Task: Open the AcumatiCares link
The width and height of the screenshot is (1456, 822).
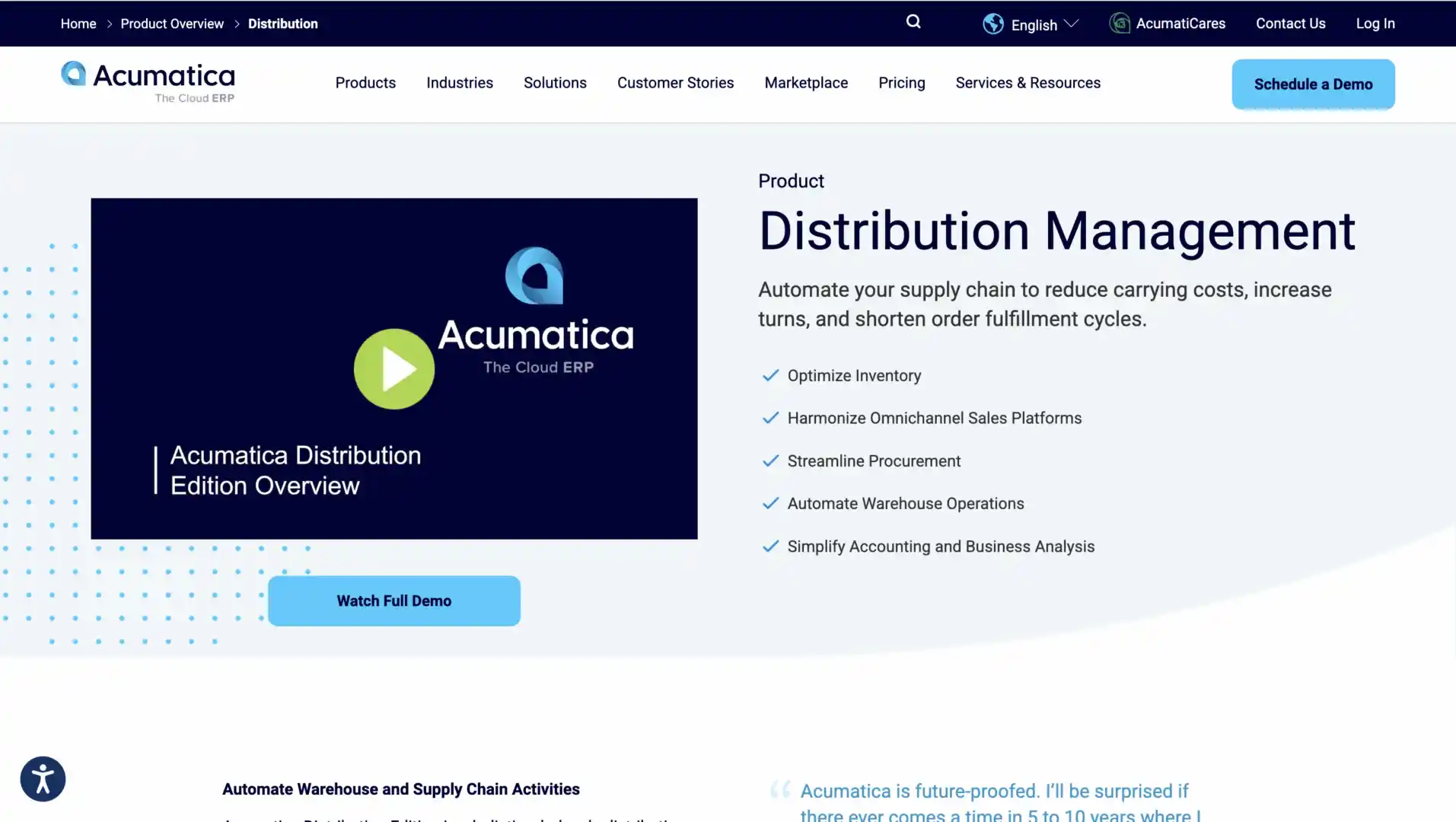Action: [x=1180, y=24]
